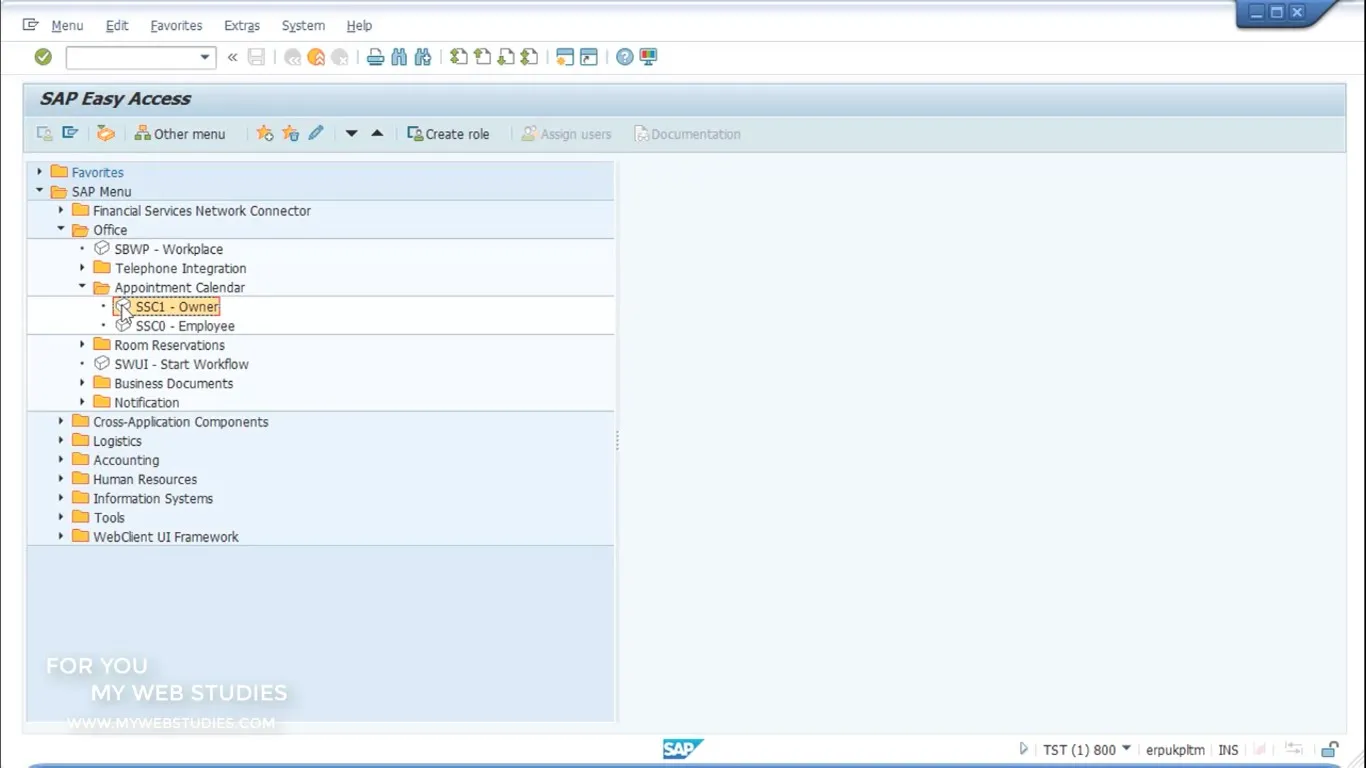Click the orange Exit icon
Screen dimensions: 1366x768
pos(316,57)
